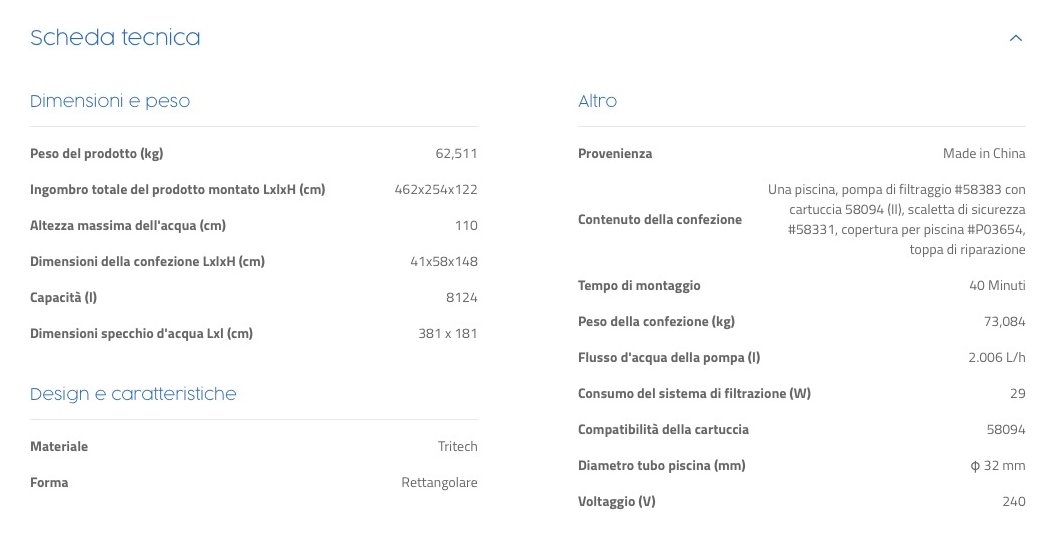Click the Scheda tecnica heading

click(x=115, y=39)
